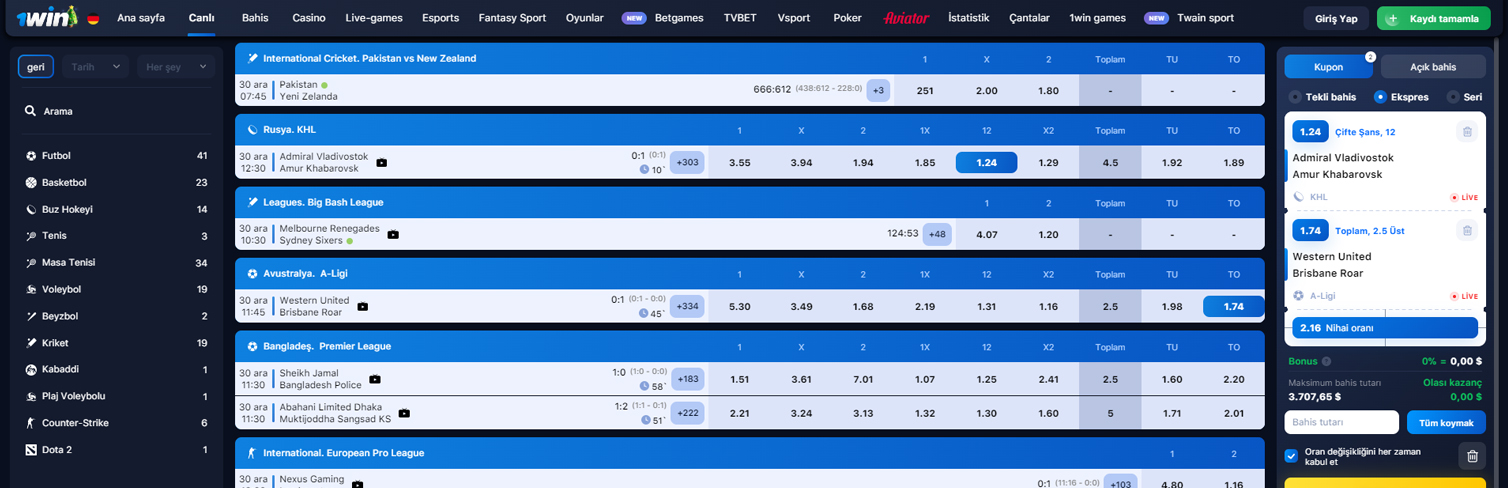This screenshot has height=488, width=1508.
Task: Select 4.07 odds for Melbourne Renegades
Action: tap(986, 235)
